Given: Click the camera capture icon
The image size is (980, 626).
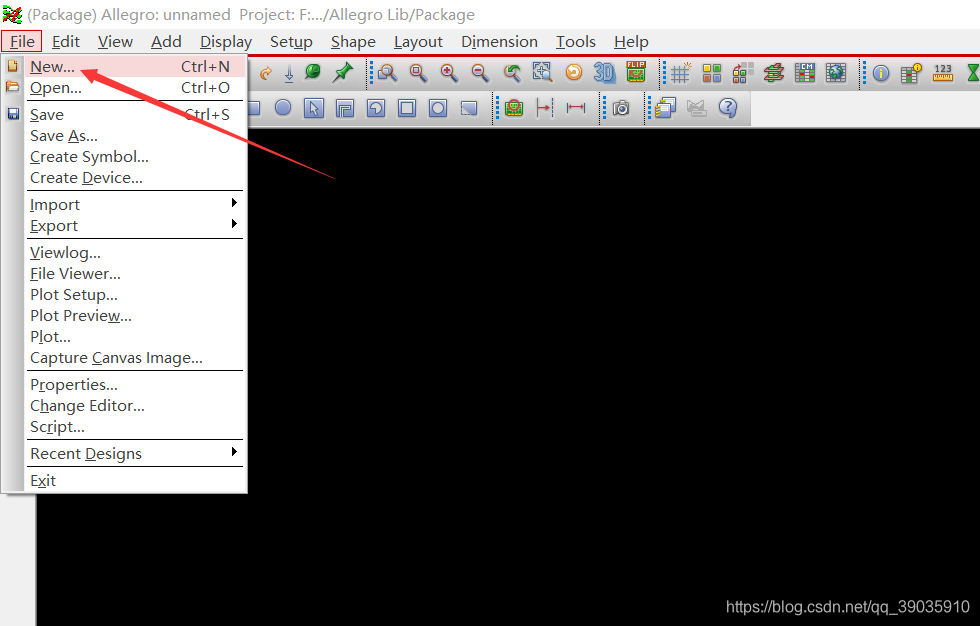Looking at the screenshot, I should pos(621,108).
